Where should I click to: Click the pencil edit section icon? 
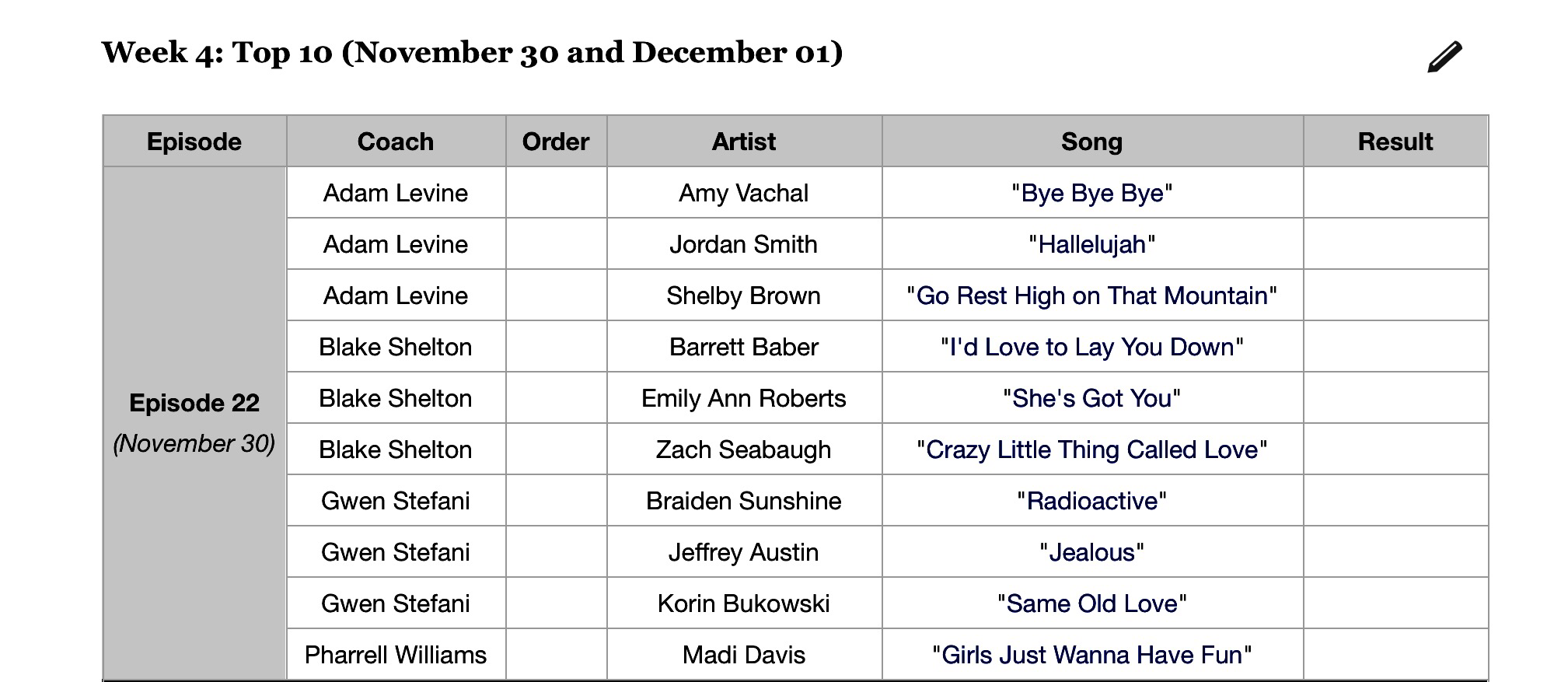point(1444,57)
